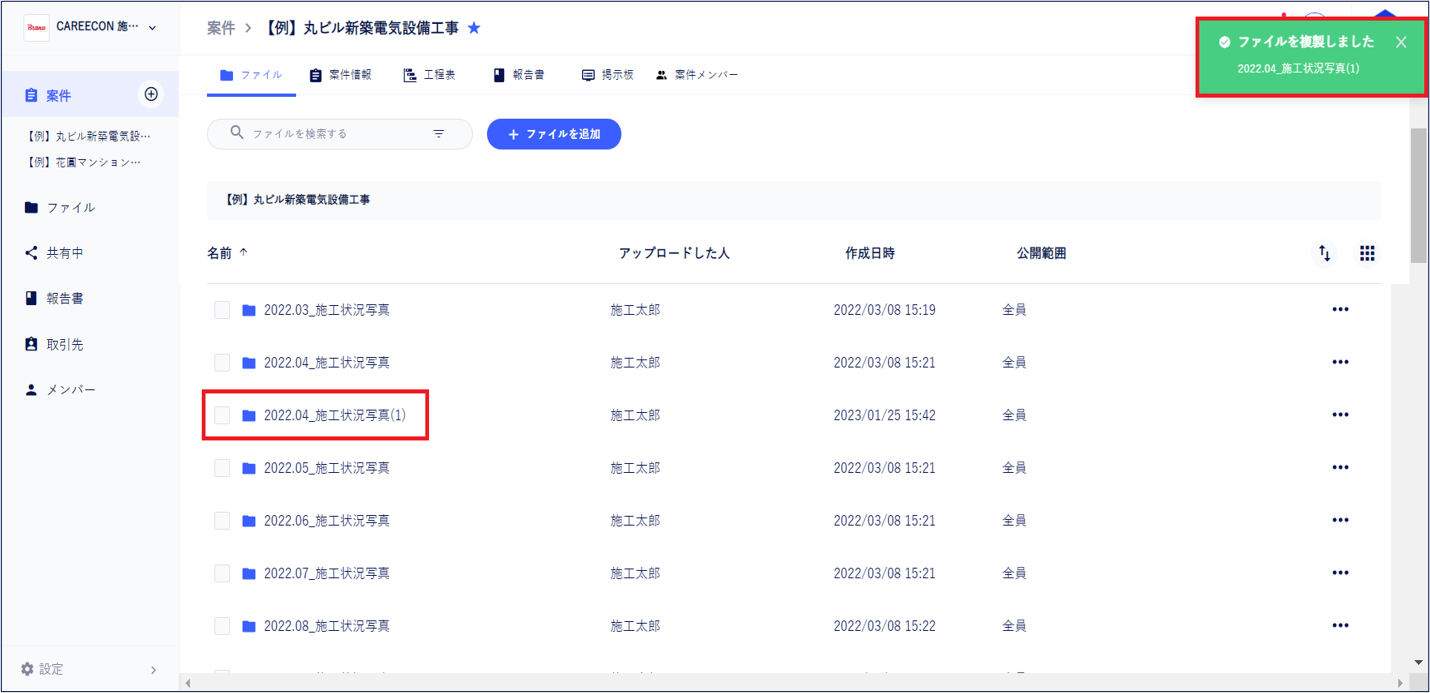
Task: Check the box for 2022.07_施工状況写真
Action: 222,573
